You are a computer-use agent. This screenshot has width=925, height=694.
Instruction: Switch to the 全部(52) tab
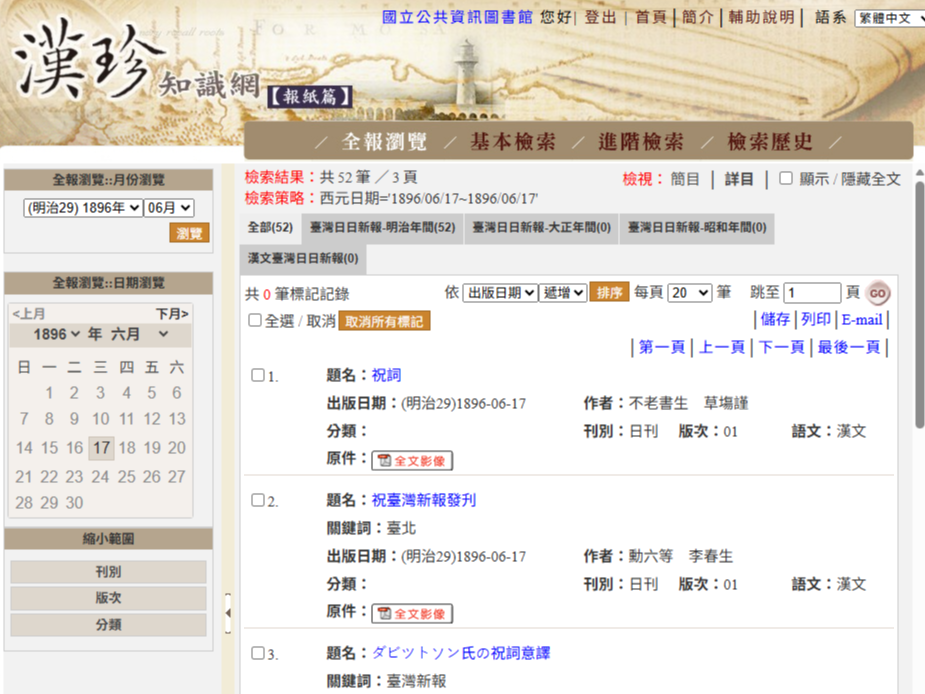[270, 228]
